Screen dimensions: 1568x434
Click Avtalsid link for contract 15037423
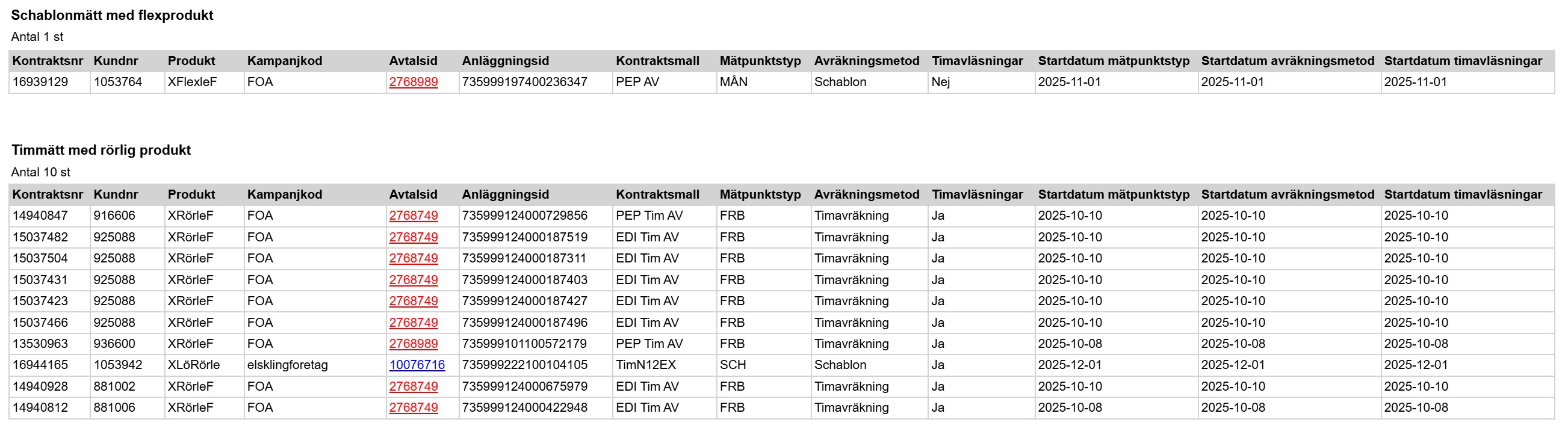[414, 302]
